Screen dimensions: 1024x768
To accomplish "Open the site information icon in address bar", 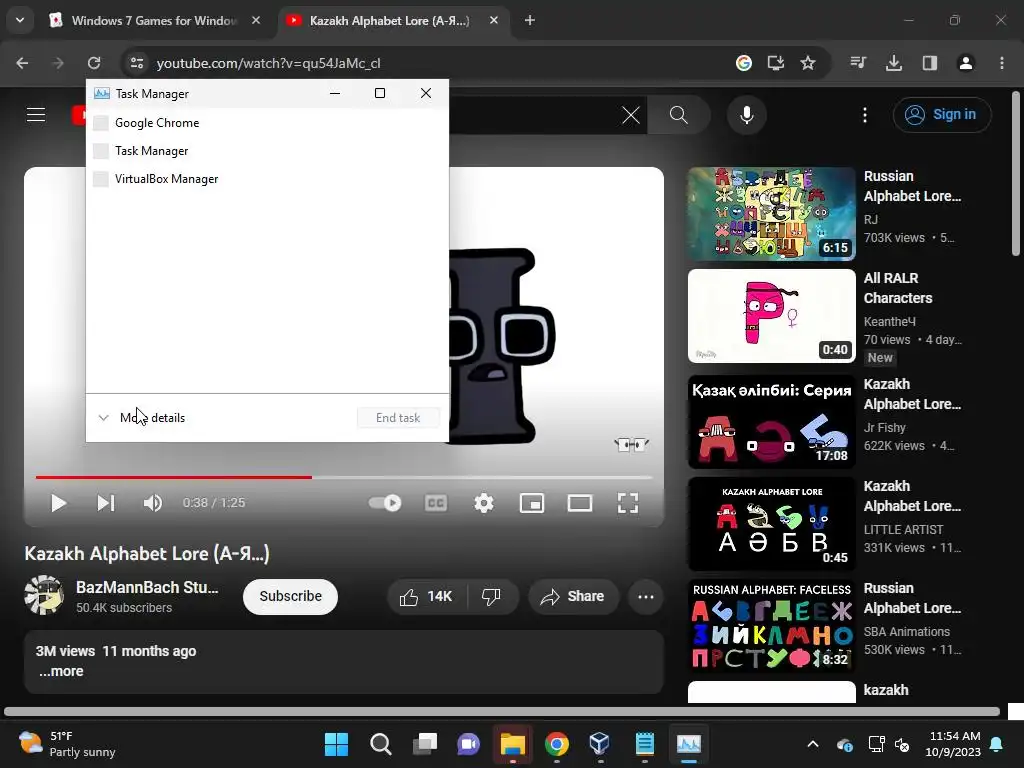I will point(137,63).
